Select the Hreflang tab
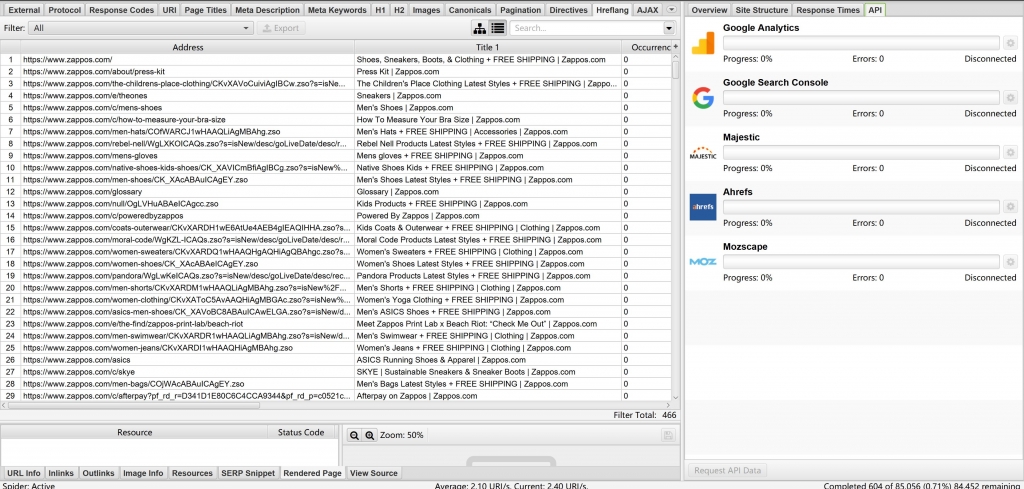 (612, 10)
